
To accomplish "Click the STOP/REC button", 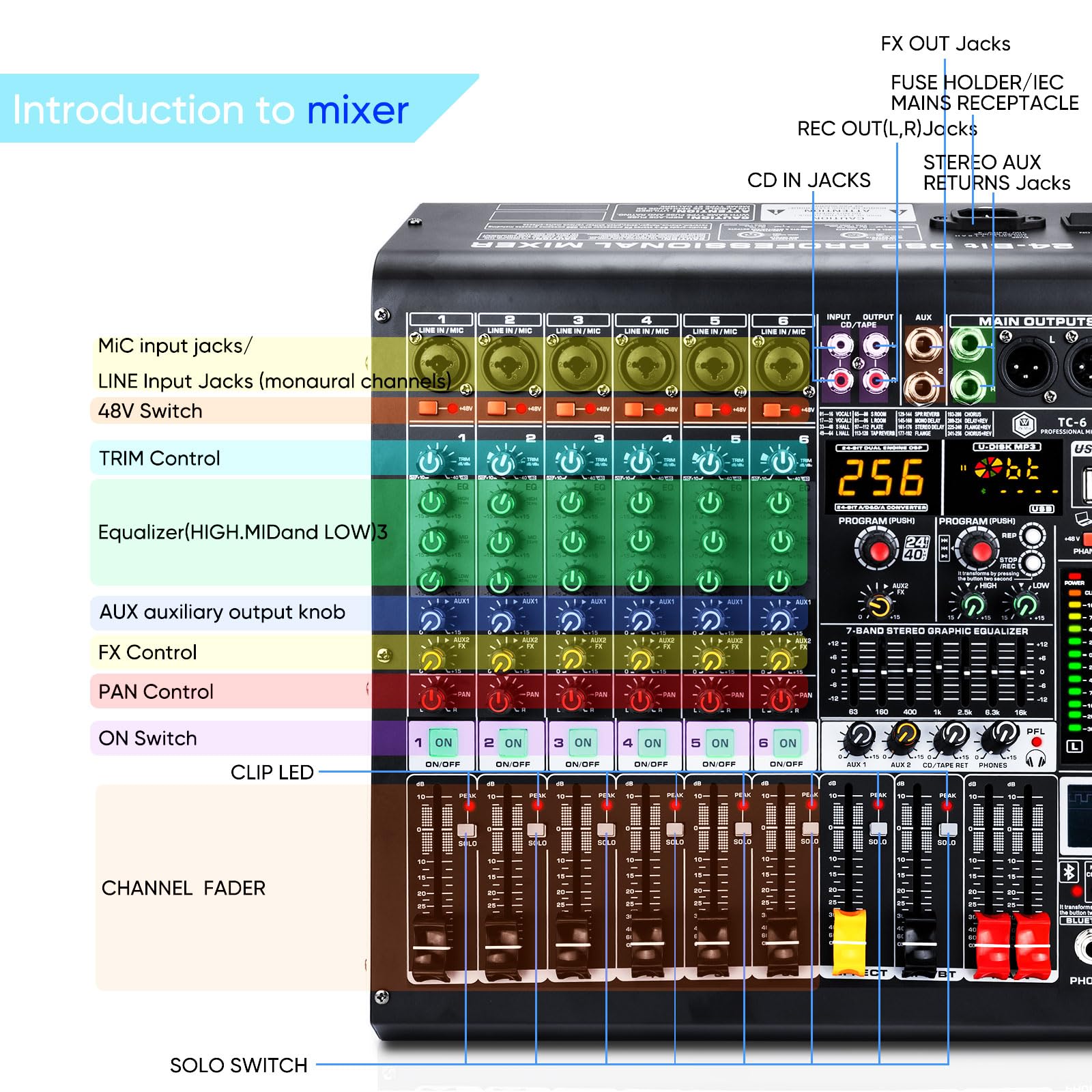I will tap(1033, 563).
